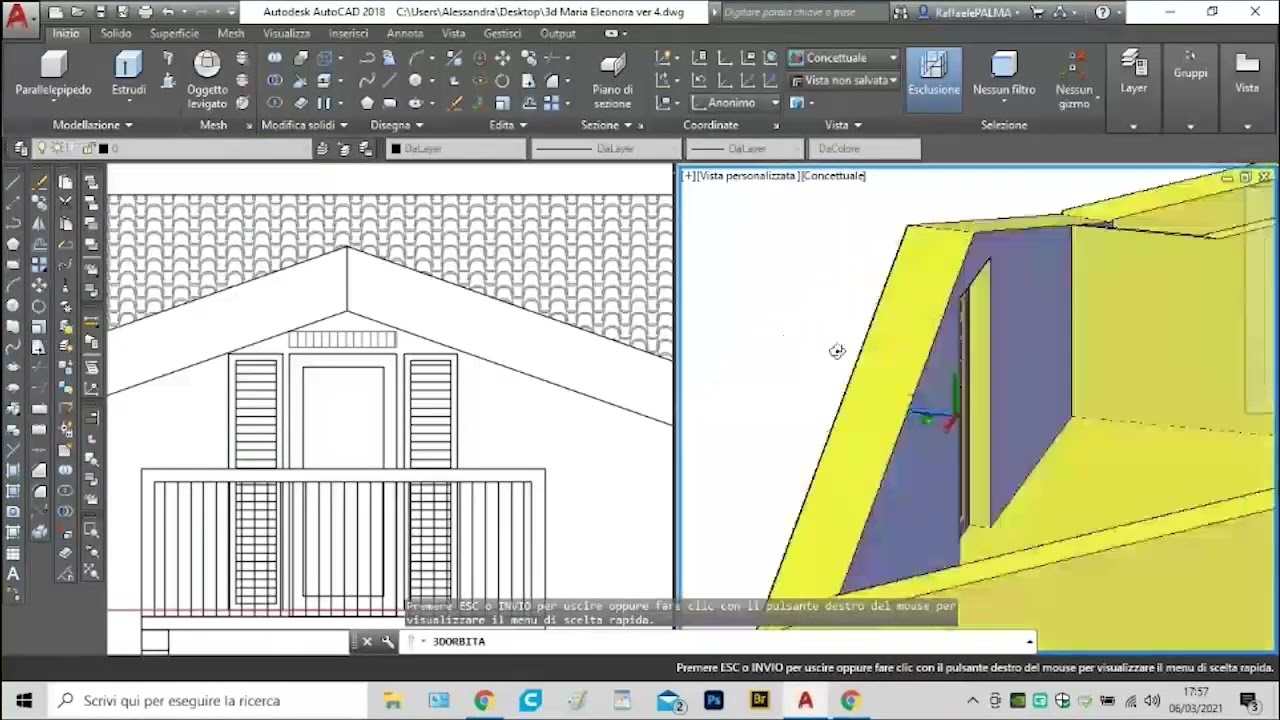Open Windows Start menu
The height and width of the screenshot is (720, 1280).
(x=24, y=700)
